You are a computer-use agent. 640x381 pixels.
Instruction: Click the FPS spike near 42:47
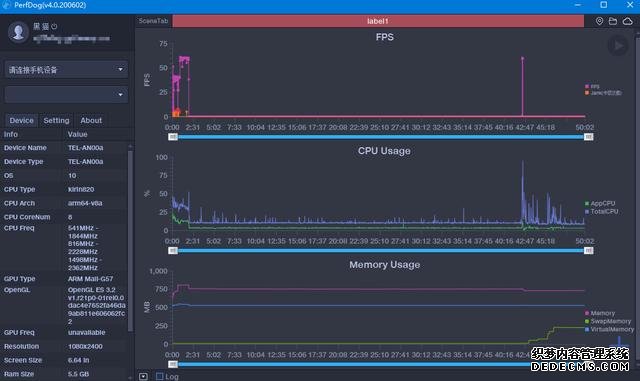click(x=522, y=59)
